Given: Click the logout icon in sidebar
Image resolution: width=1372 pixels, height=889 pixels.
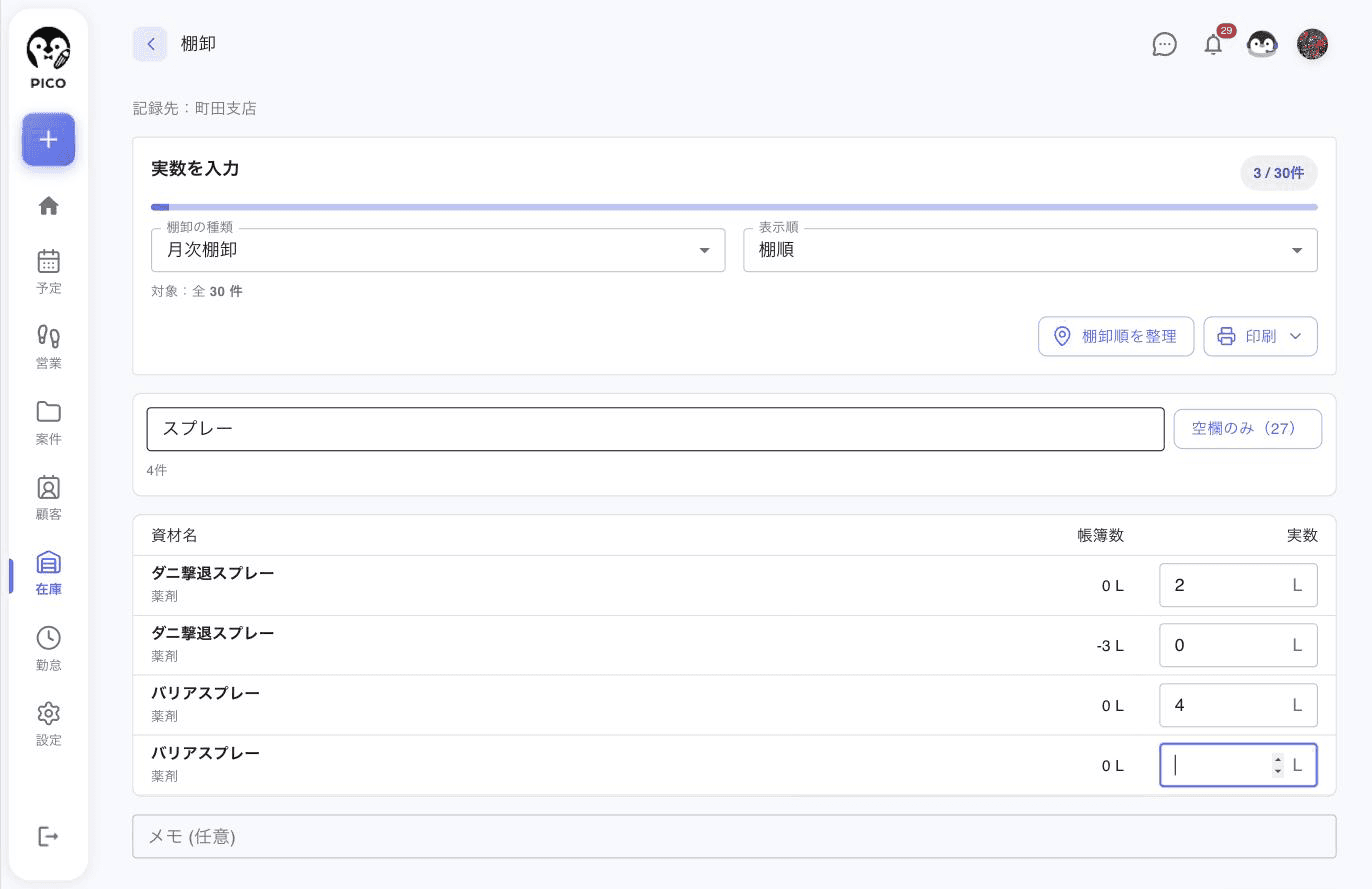Looking at the screenshot, I should click(48, 836).
